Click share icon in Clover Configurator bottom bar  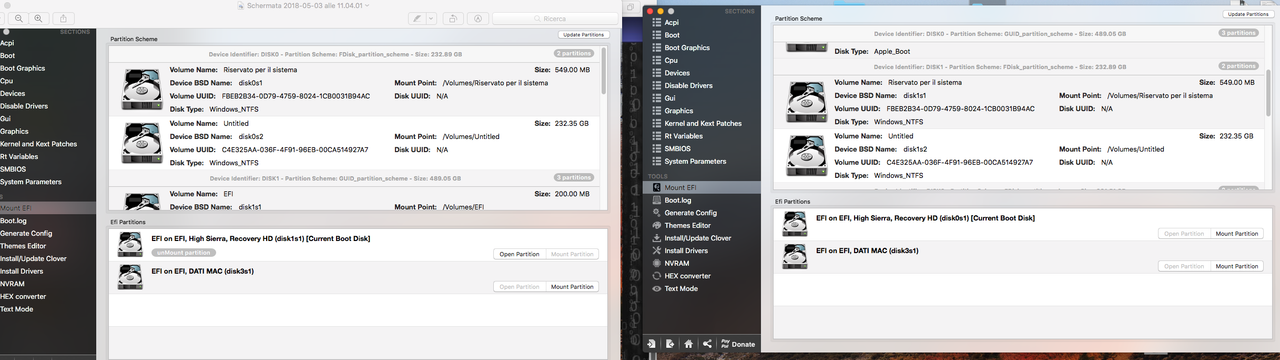click(x=707, y=344)
